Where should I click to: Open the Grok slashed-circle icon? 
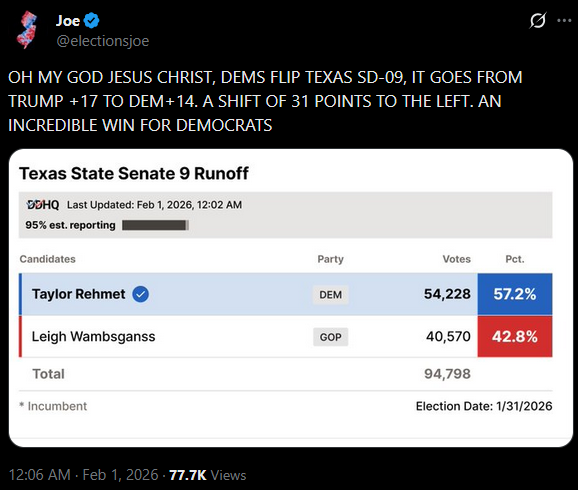point(537,20)
